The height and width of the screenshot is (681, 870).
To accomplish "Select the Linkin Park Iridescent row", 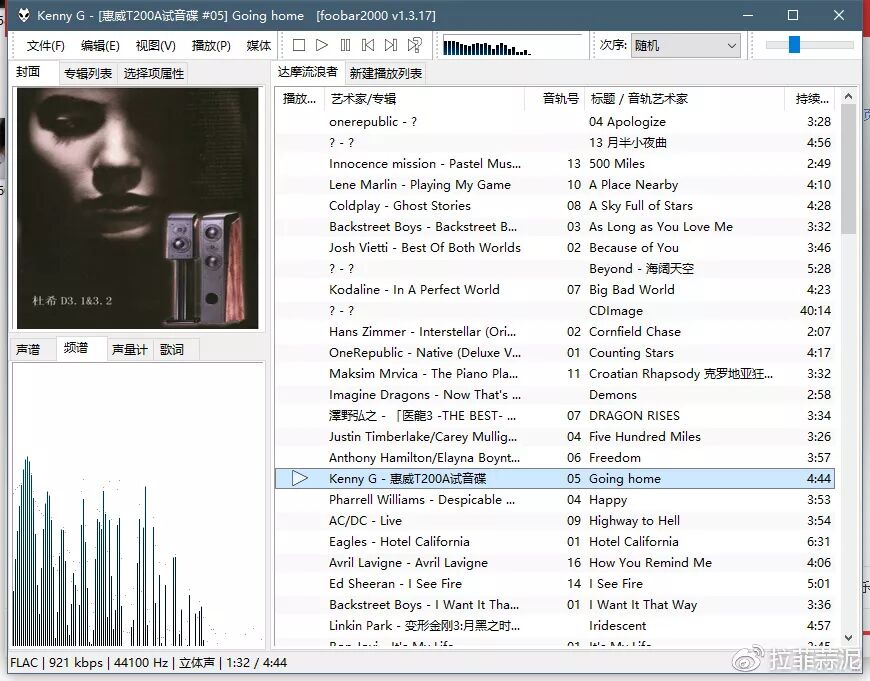I will tap(555, 625).
